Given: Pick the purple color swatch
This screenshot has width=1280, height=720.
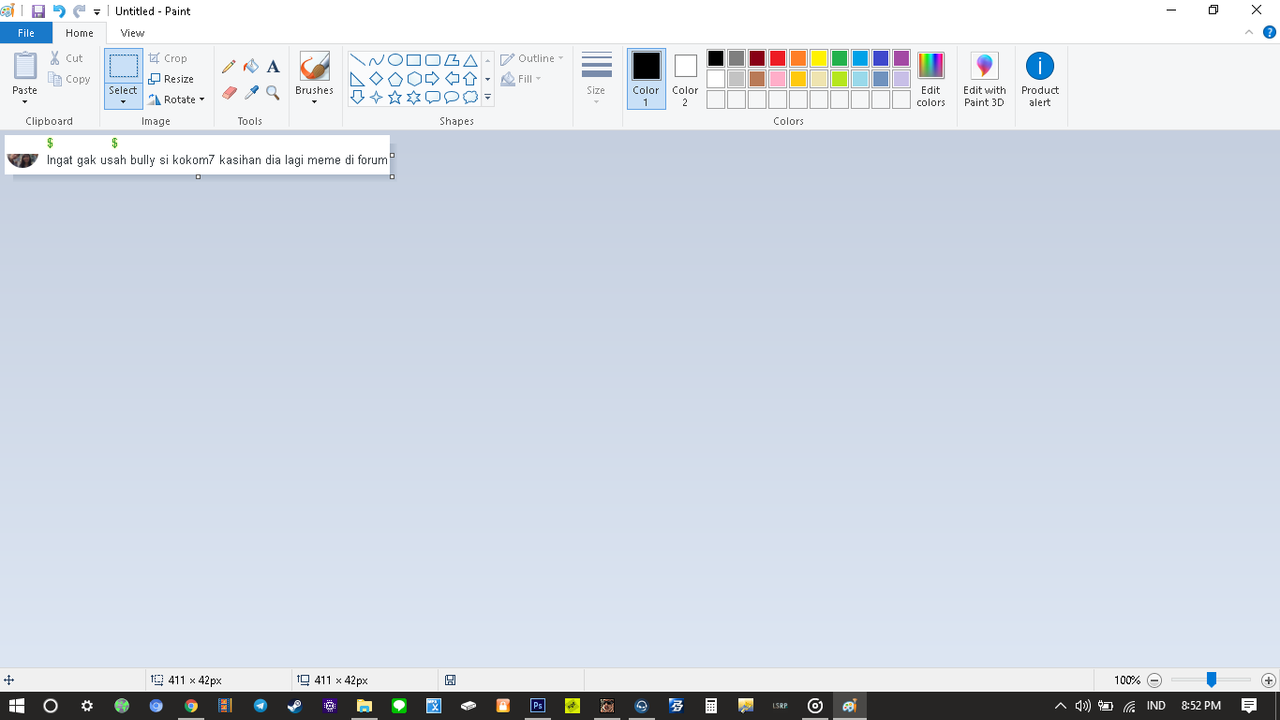Looking at the screenshot, I should pos(901,58).
